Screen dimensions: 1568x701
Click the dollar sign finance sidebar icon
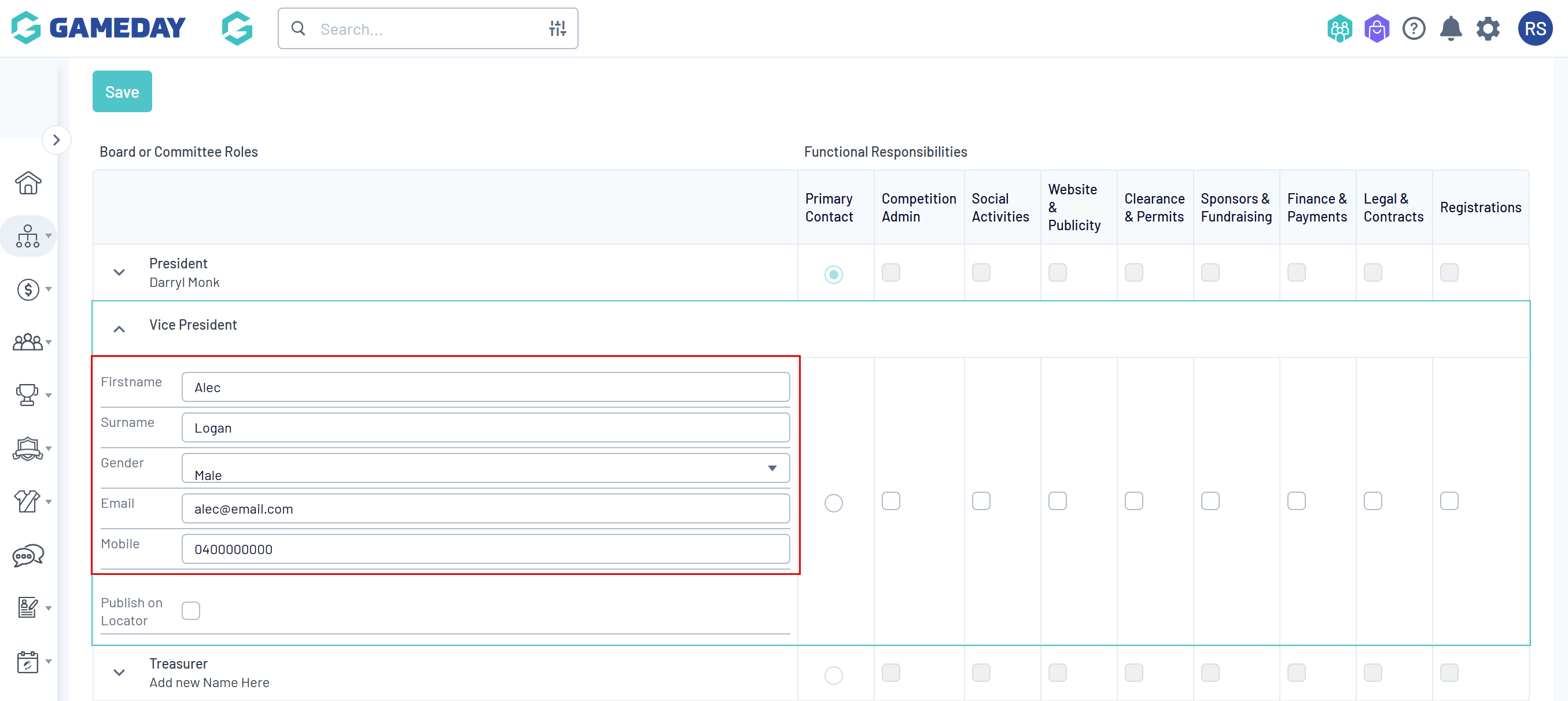click(28, 289)
